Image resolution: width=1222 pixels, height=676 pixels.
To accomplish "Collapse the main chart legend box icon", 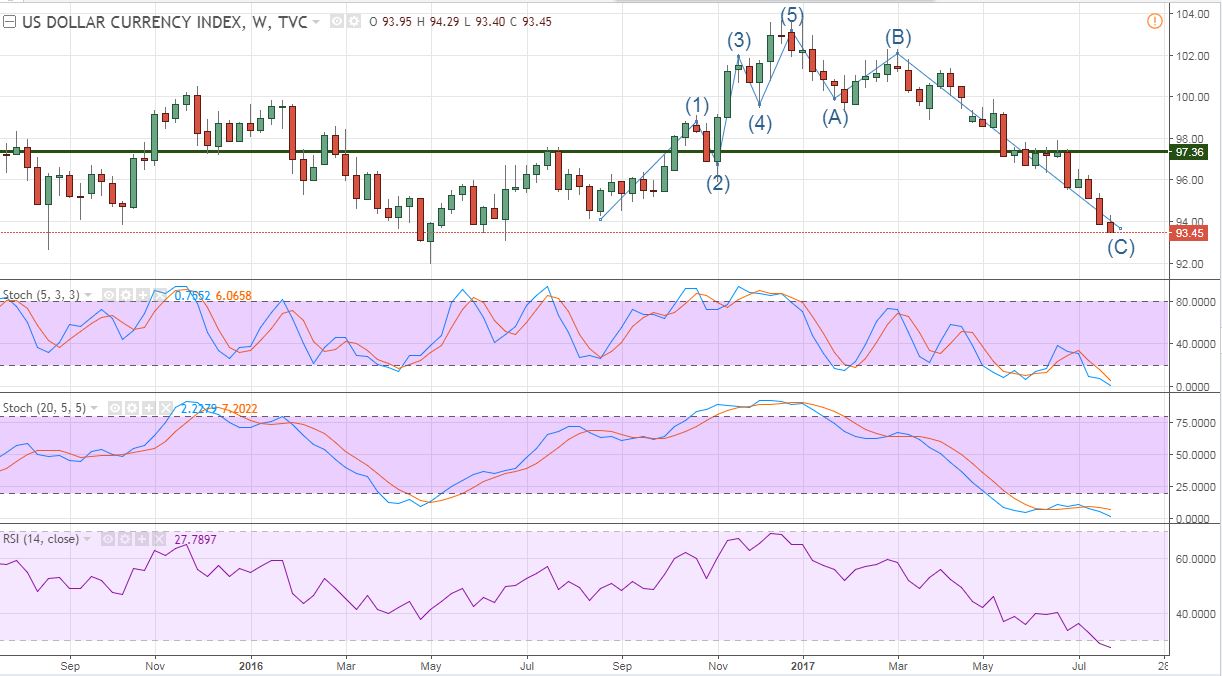I will 10,22.
